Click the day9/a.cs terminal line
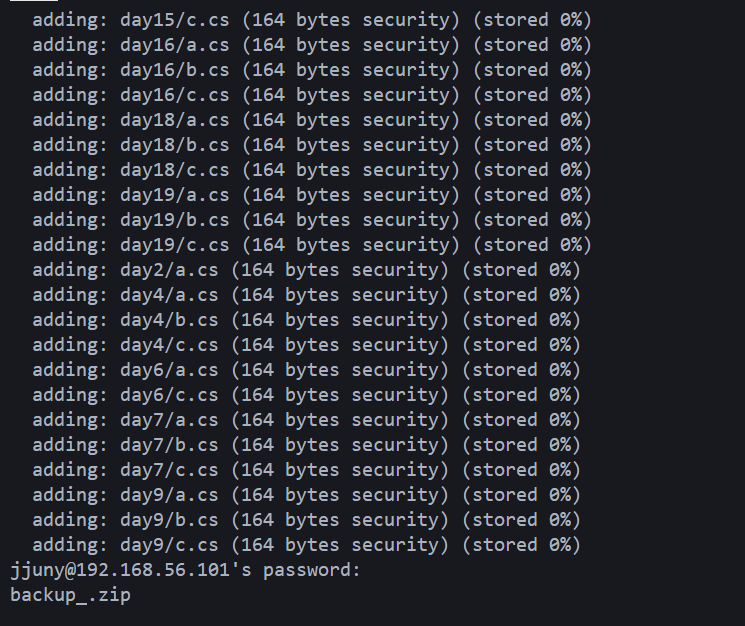This screenshot has height=626, width=745. tap(306, 495)
